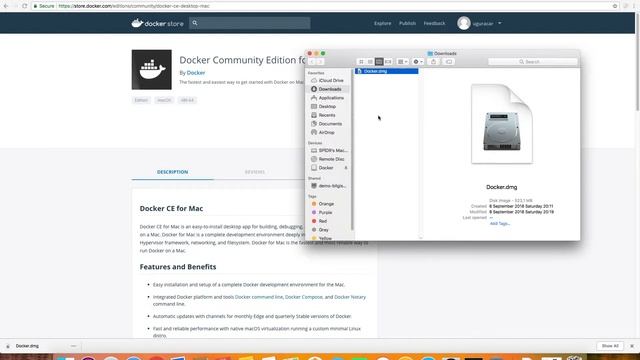Click the x86-64 tag chip

(187, 100)
